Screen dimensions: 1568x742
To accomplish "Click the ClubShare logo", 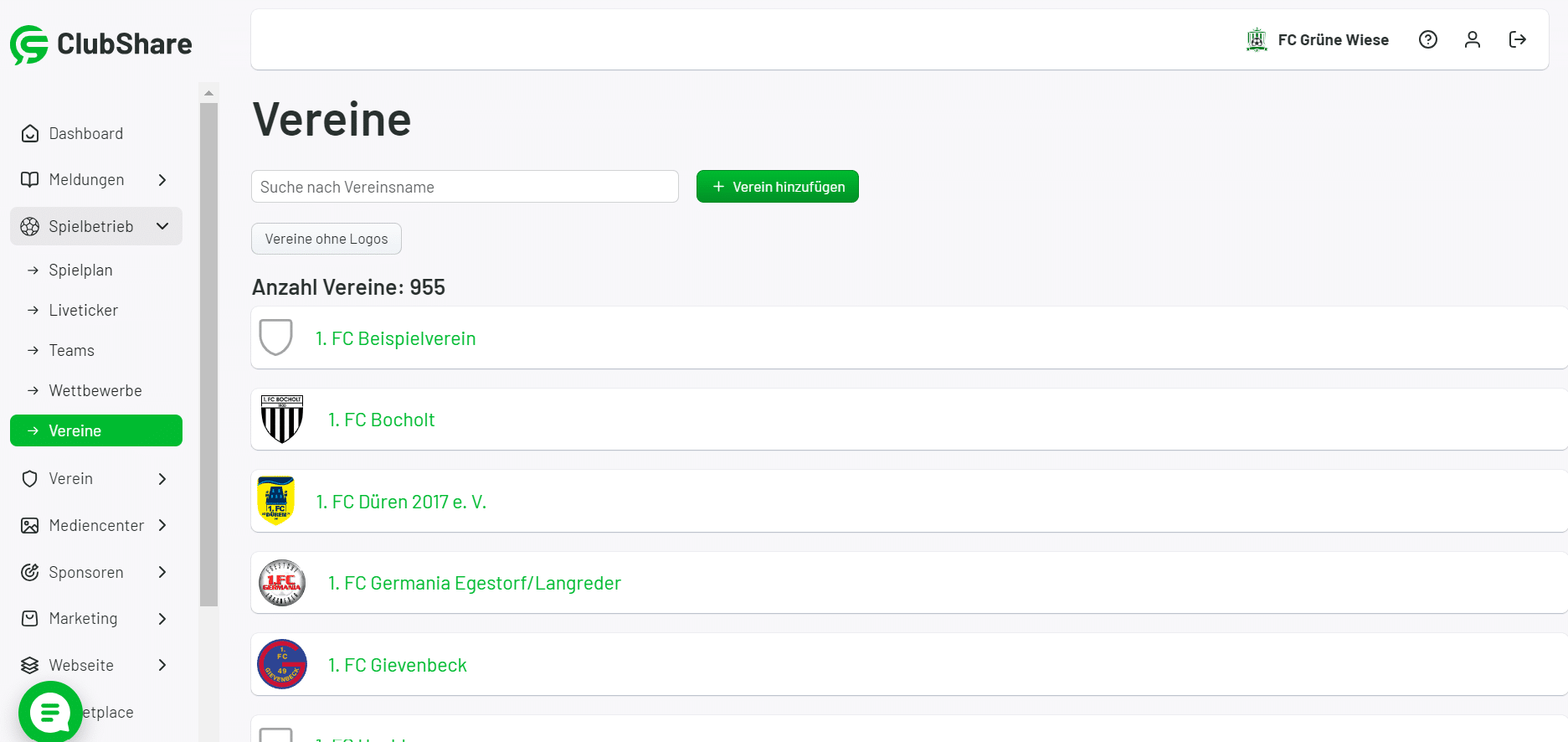I will [101, 44].
